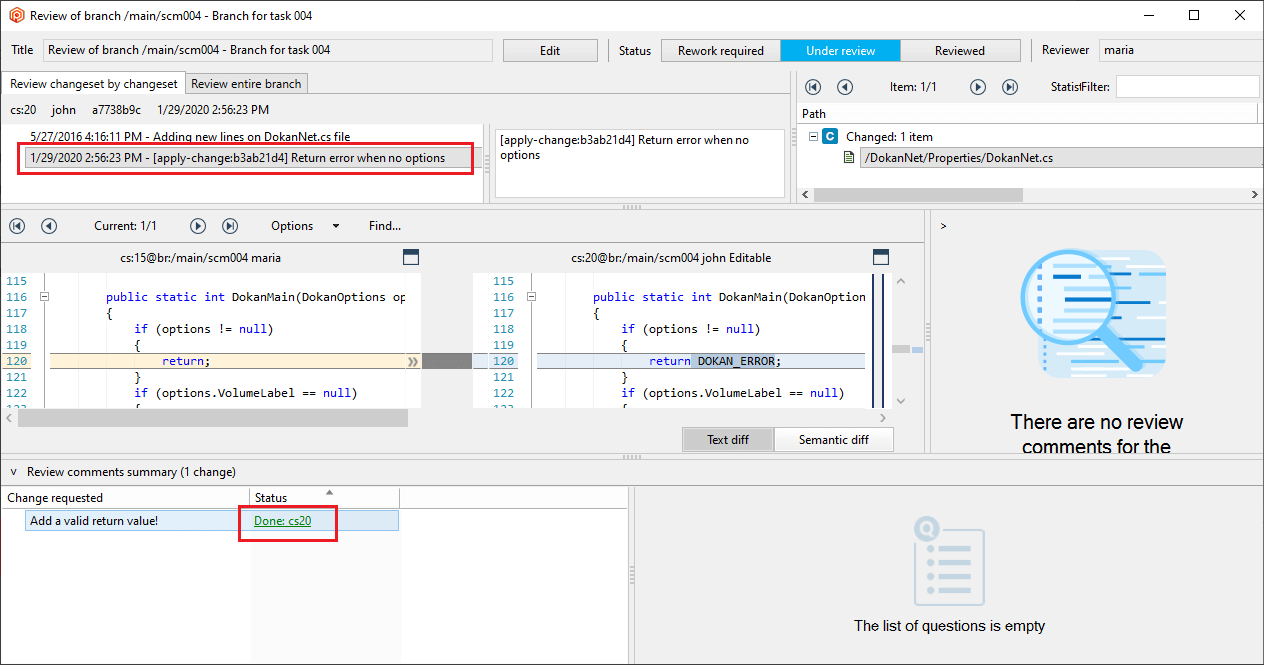Click the Changed category C icon
This screenshot has height=665, width=1264.
(x=830, y=137)
